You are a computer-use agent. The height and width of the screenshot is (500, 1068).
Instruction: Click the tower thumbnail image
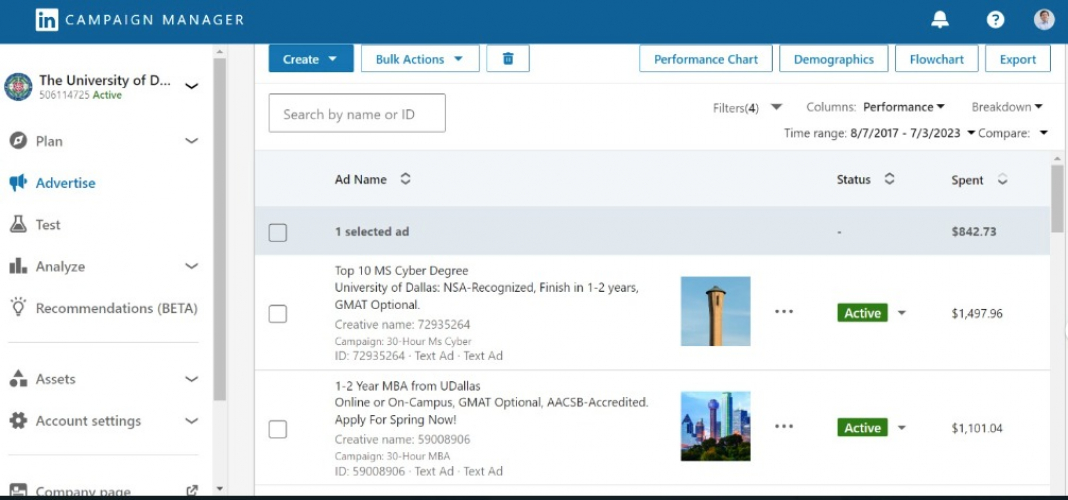(715, 311)
